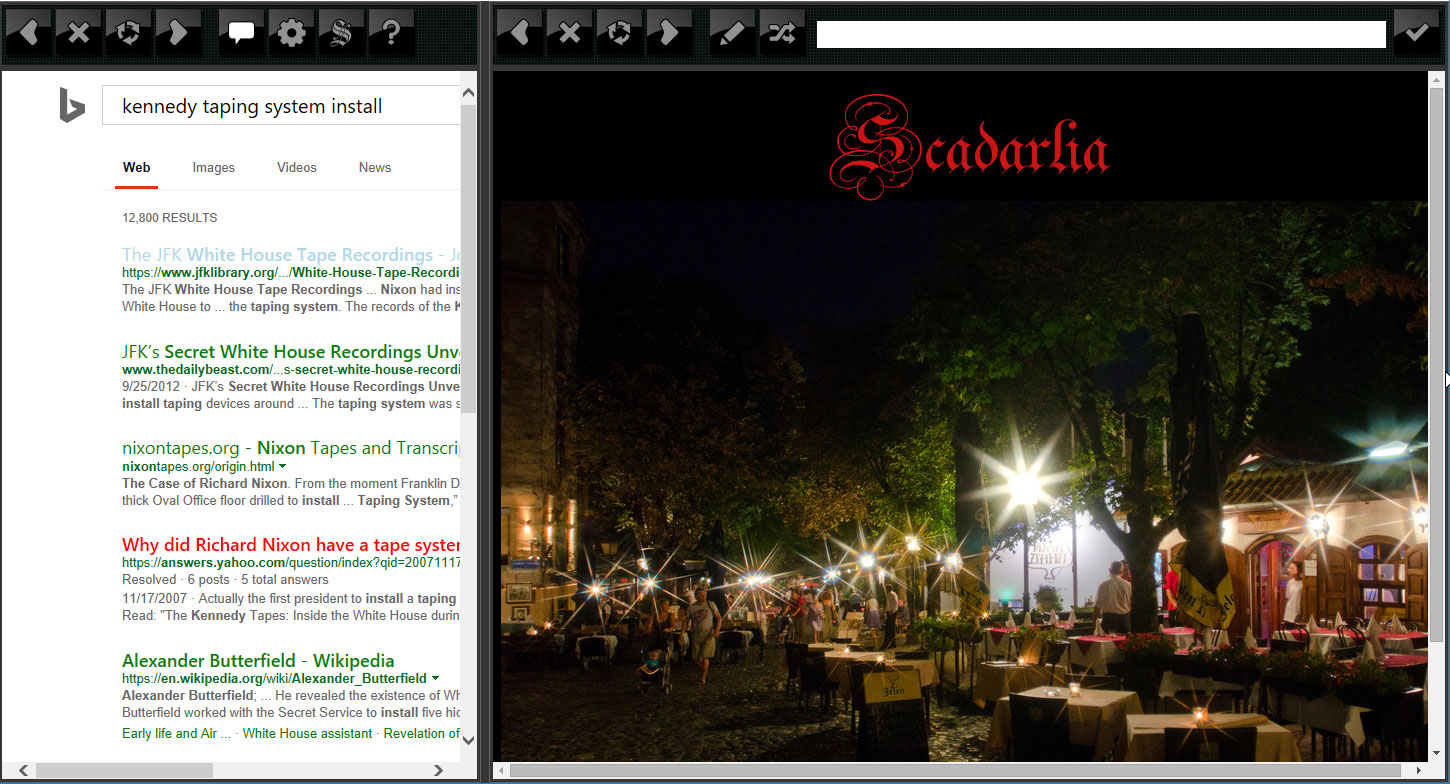1450x784 pixels.
Task: Click the left pane scroll down arrow
Action: [469, 741]
